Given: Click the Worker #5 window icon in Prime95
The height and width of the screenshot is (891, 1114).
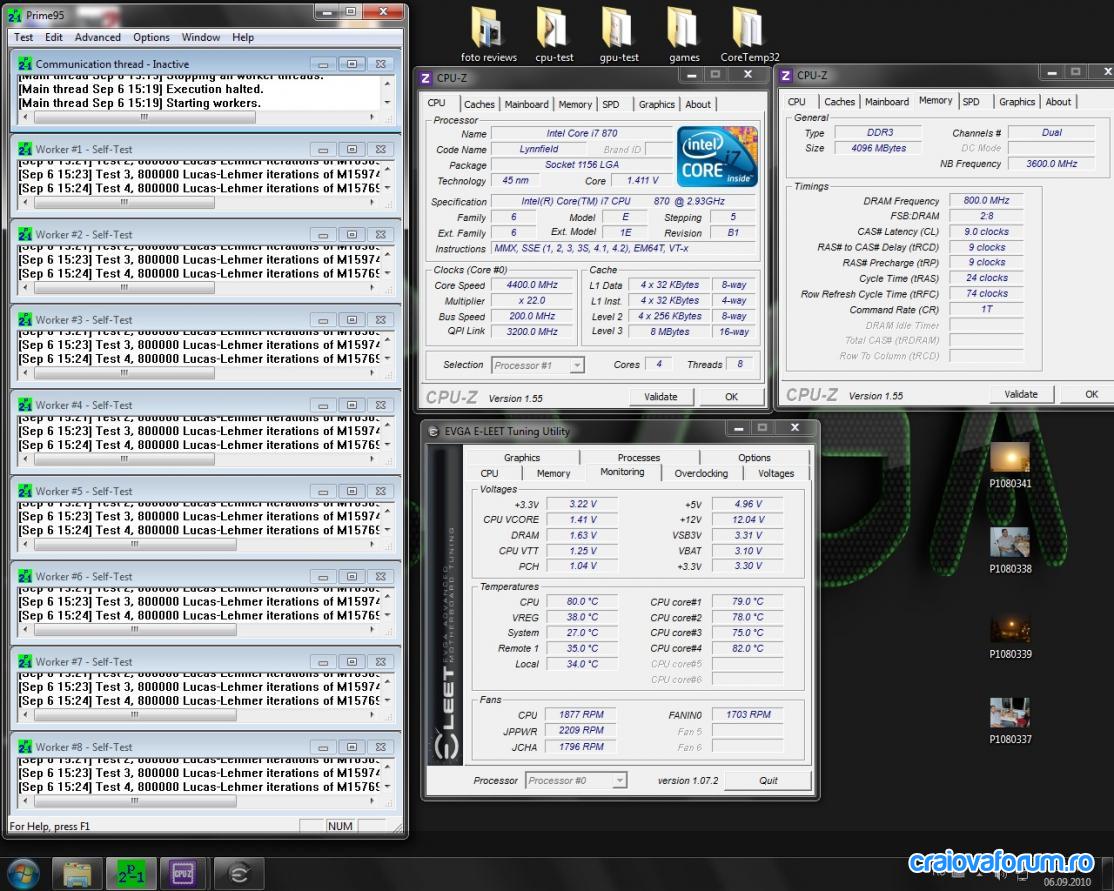Looking at the screenshot, I should [25, 491].
